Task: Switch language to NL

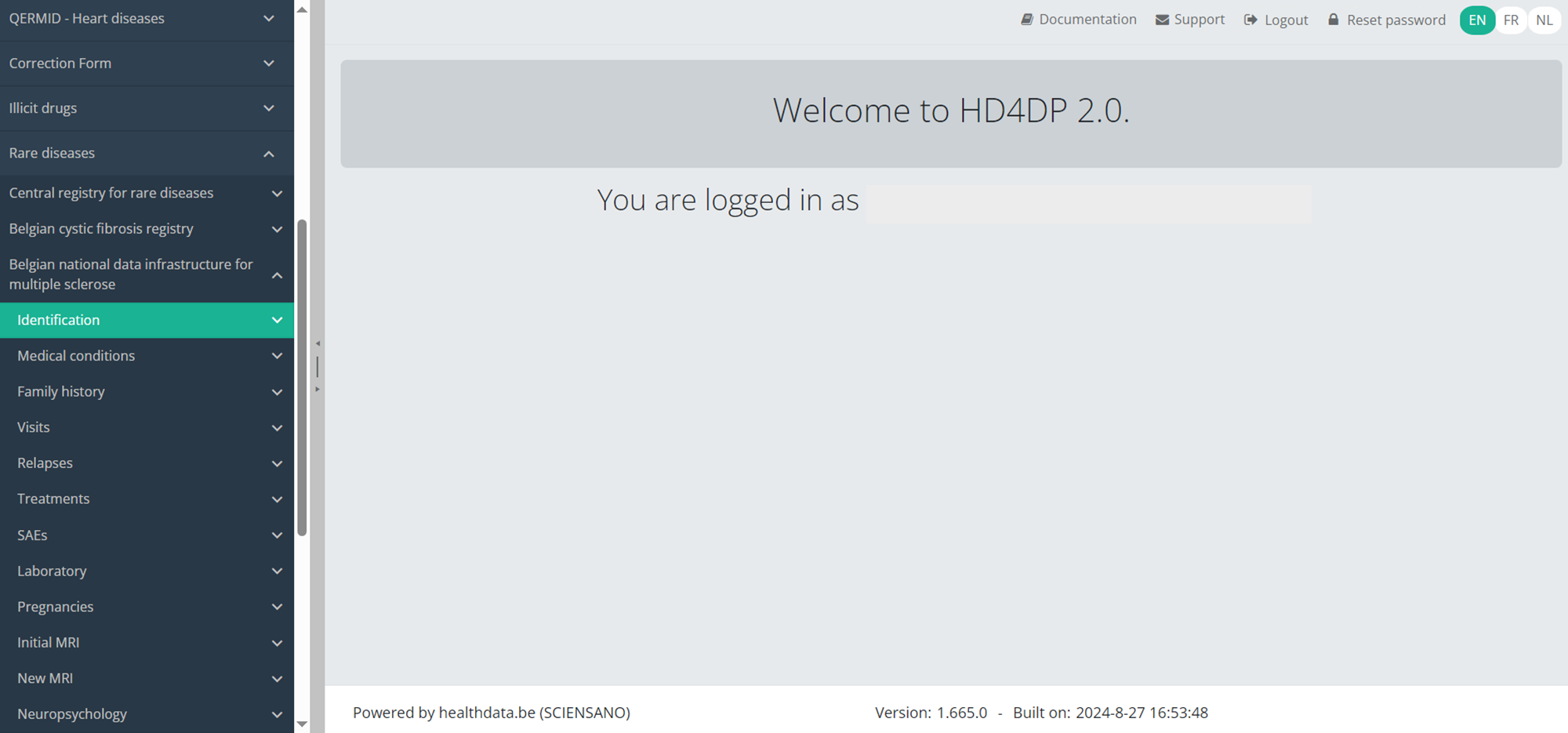Action: 1544,20
